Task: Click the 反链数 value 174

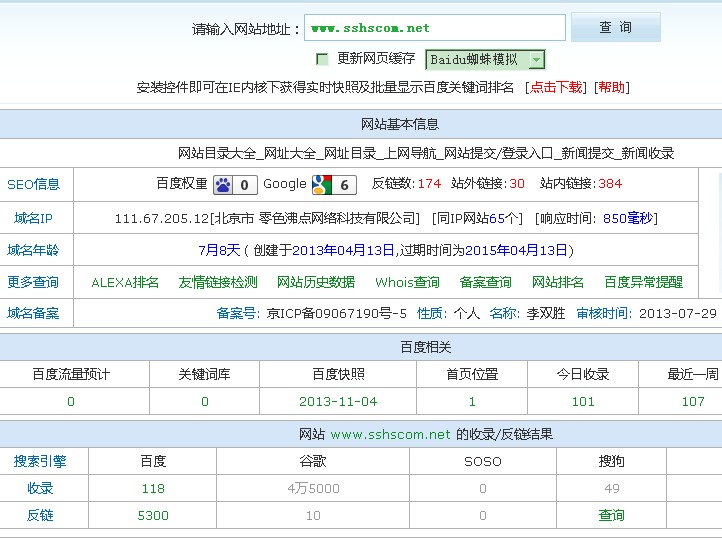Action: [x=429, y=184]
